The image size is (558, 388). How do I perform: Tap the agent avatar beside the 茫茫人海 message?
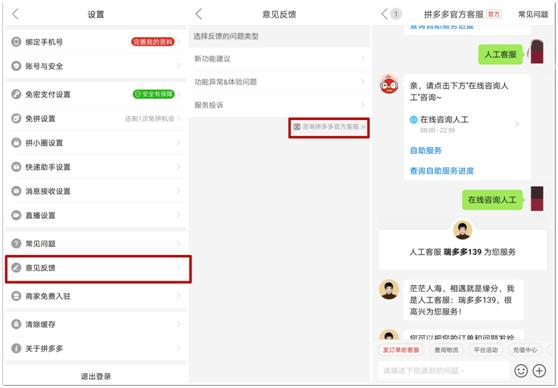click(x=389, y=289)
